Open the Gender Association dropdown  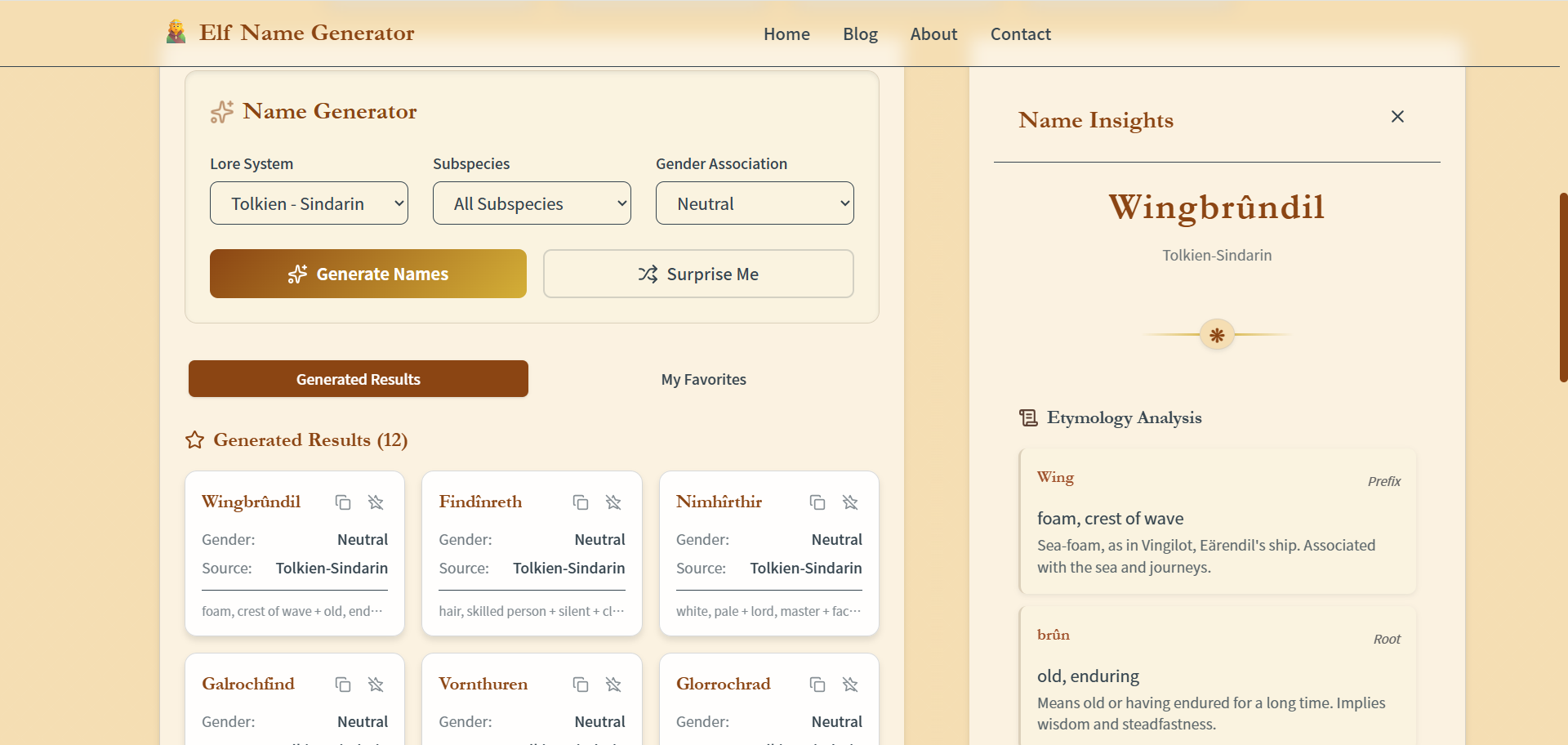755,203
